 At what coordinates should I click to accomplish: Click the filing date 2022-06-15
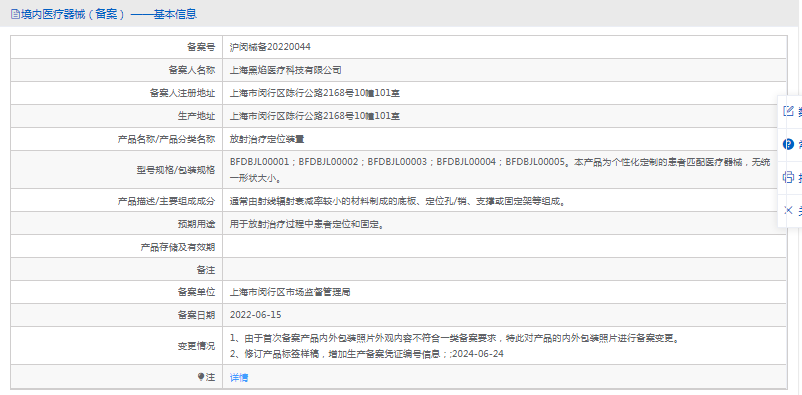click(x=256, y=315)
